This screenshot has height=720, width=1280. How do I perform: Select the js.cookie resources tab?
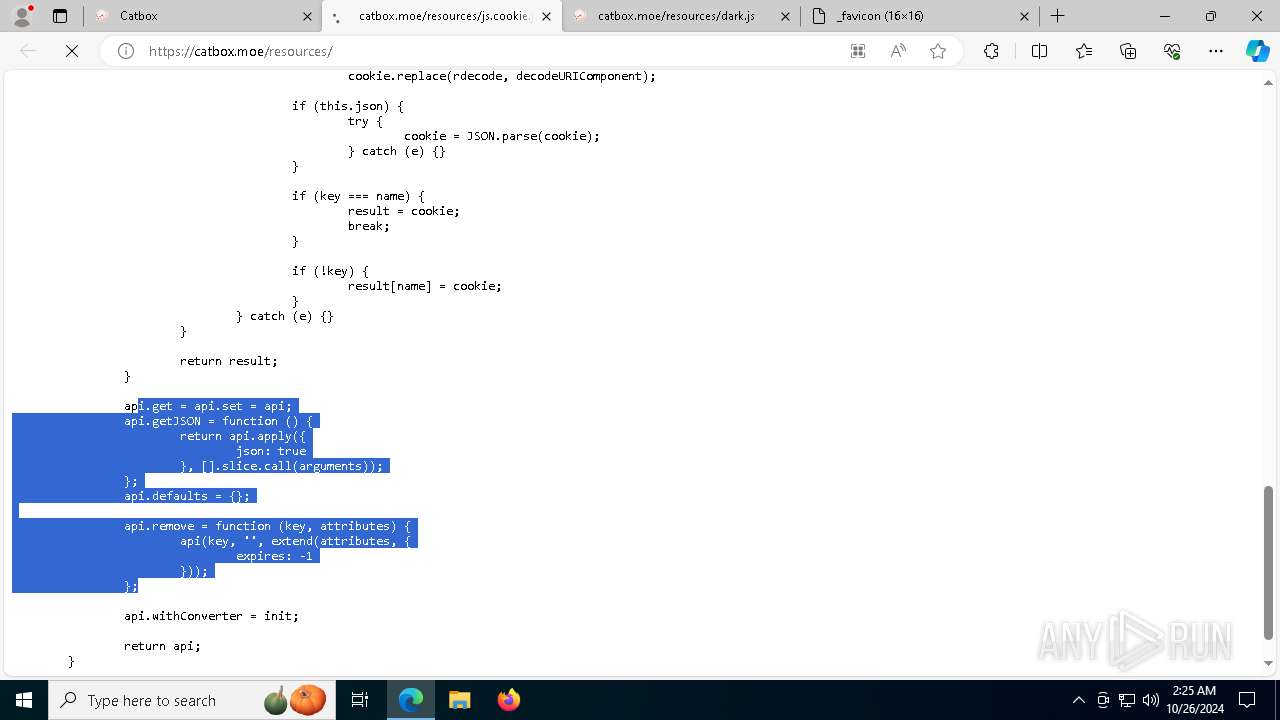(441, 16)
